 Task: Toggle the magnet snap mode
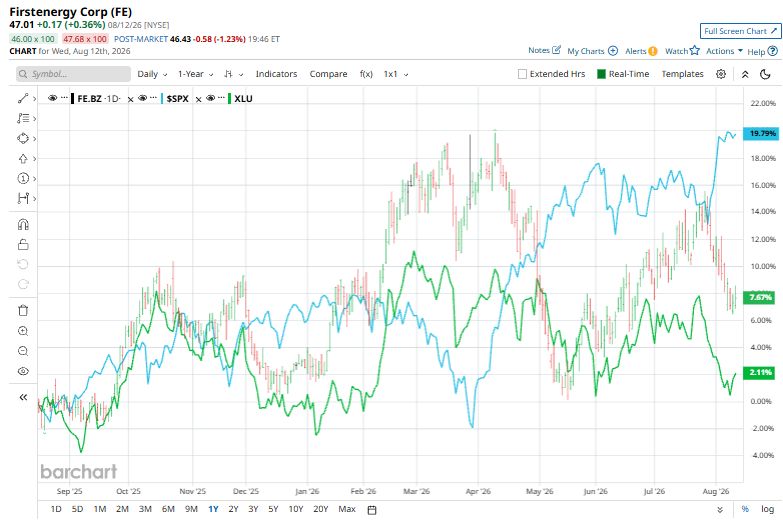click(23, 224)
